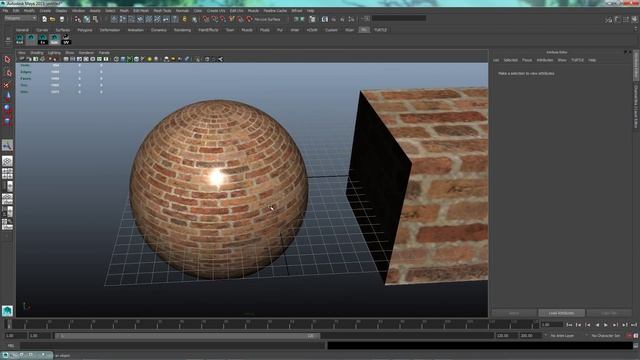Screen dimensions: 640x360
Task: Open the Lighting panel menu
Action: coord(54,53)
